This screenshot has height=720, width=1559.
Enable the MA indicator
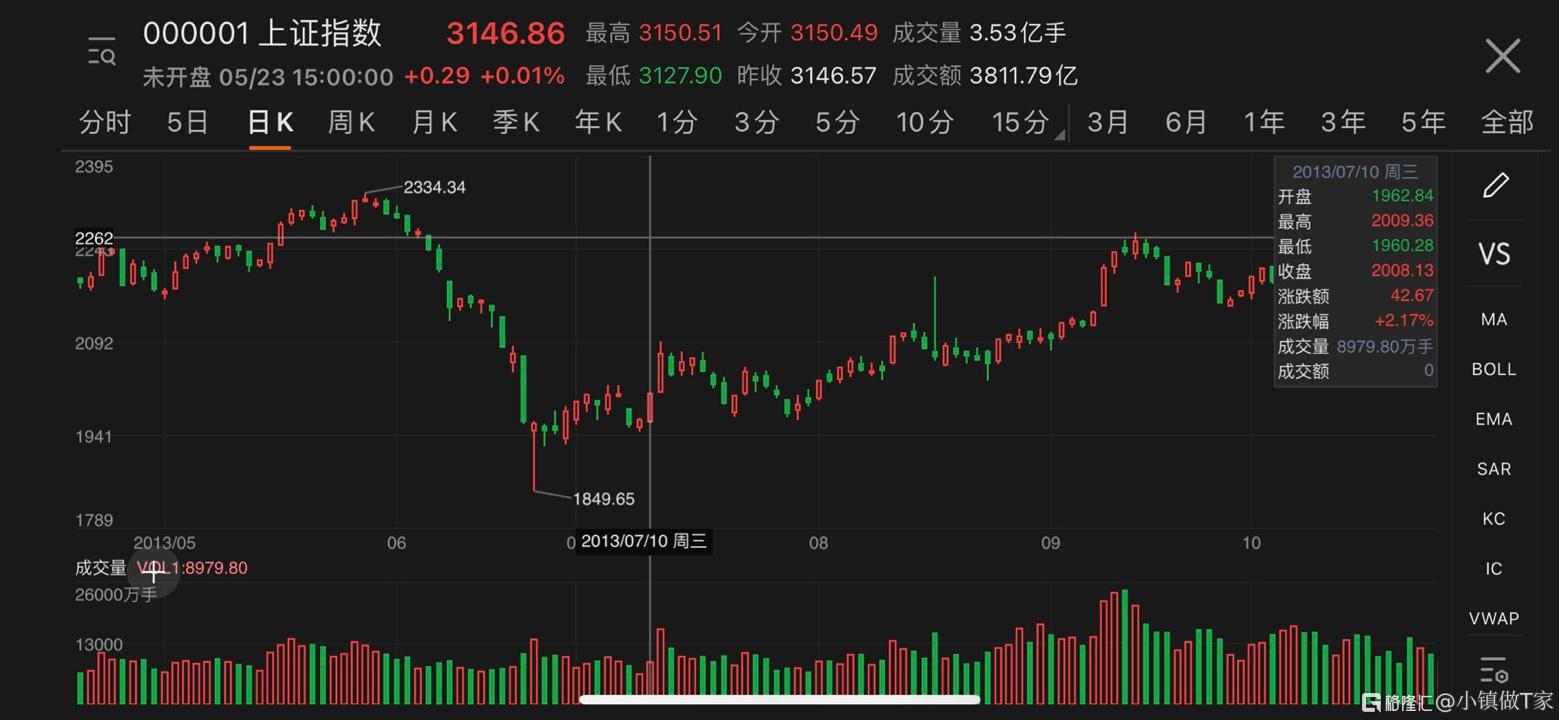pyautogui.click(x=1494, y=320)
